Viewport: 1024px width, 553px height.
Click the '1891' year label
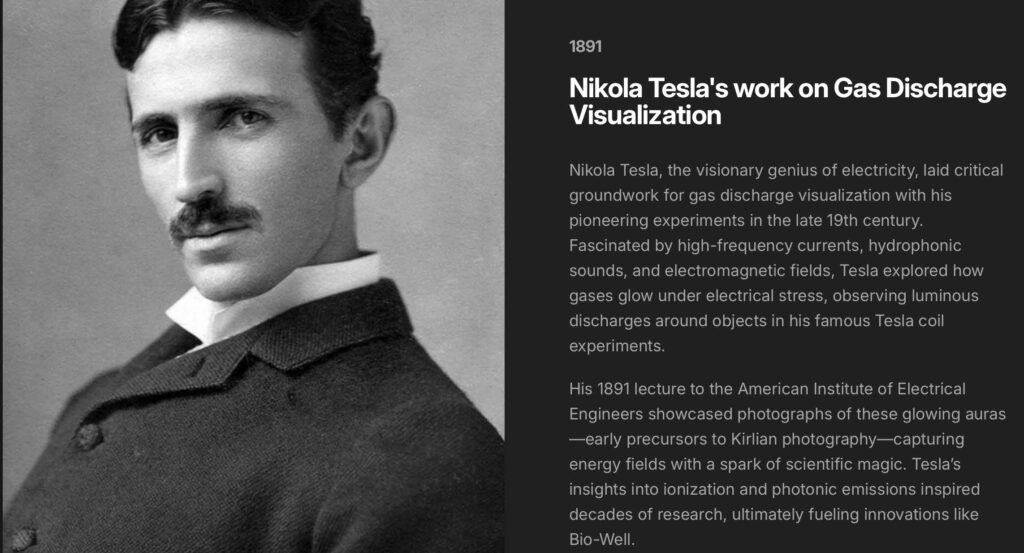coord(585,46)
